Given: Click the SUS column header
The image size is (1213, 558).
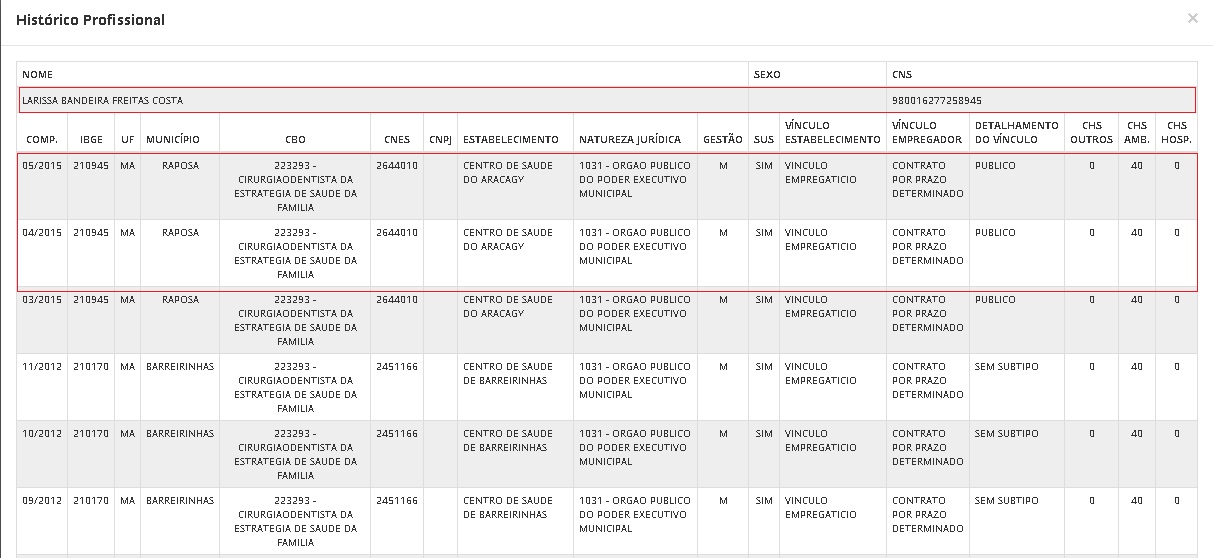Looking at the screenshot, I should [764, 140].
